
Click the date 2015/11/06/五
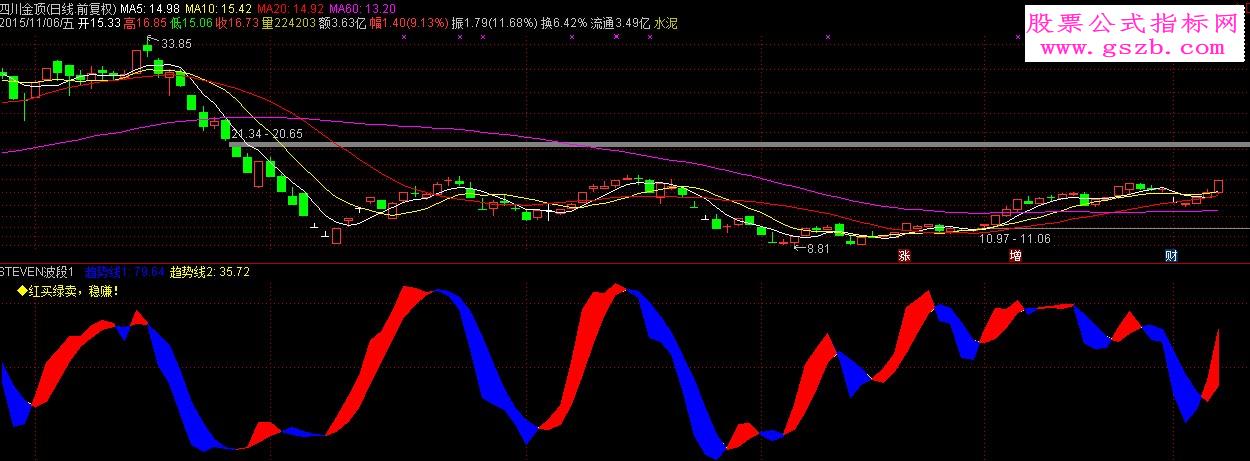click(37, 22)
